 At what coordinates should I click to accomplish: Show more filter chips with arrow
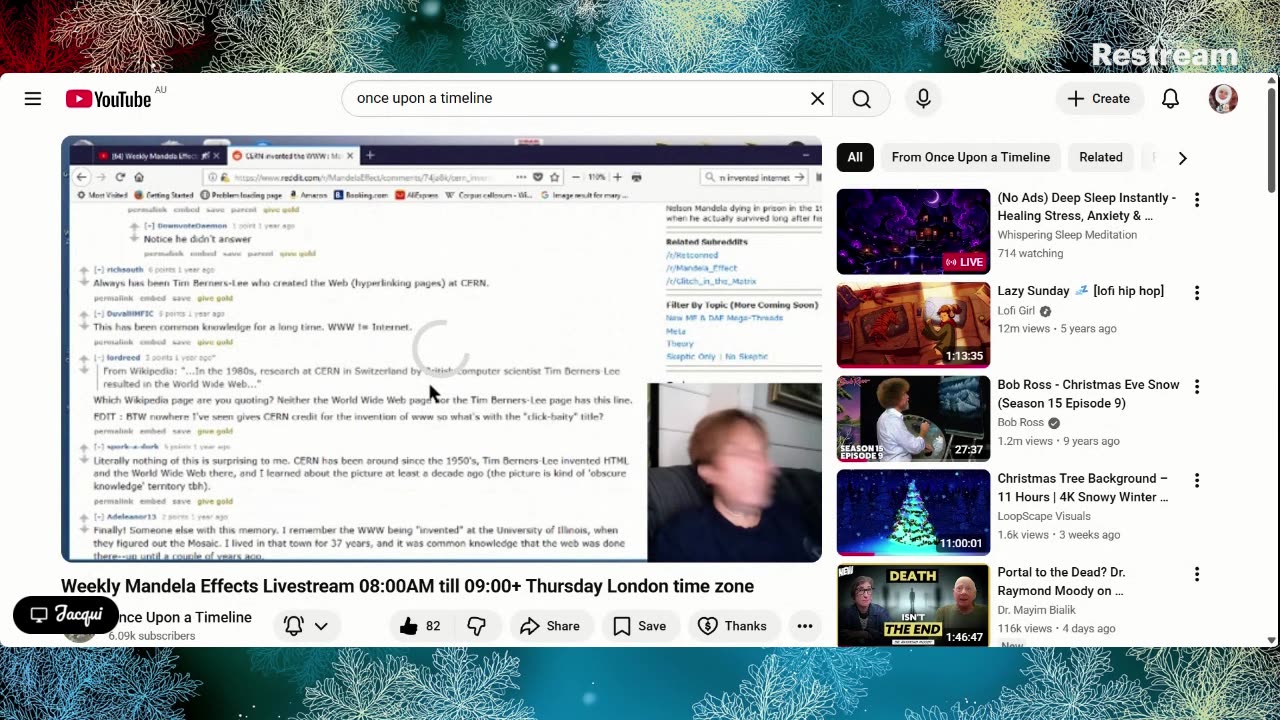1182,157
